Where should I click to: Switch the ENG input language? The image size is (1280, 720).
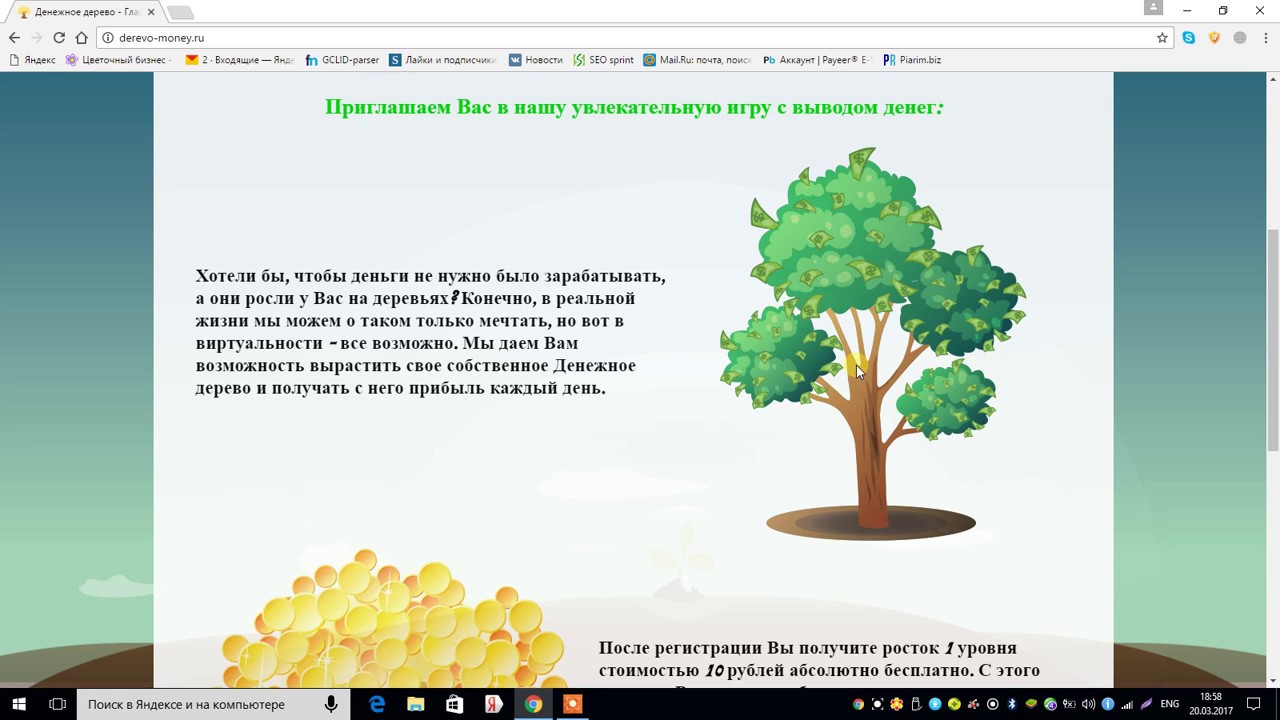(1170, 704)
